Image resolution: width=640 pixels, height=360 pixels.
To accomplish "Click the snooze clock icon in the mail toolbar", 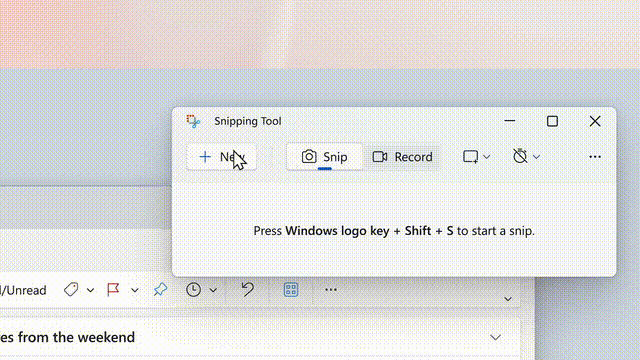I will (x=193, y=290).
